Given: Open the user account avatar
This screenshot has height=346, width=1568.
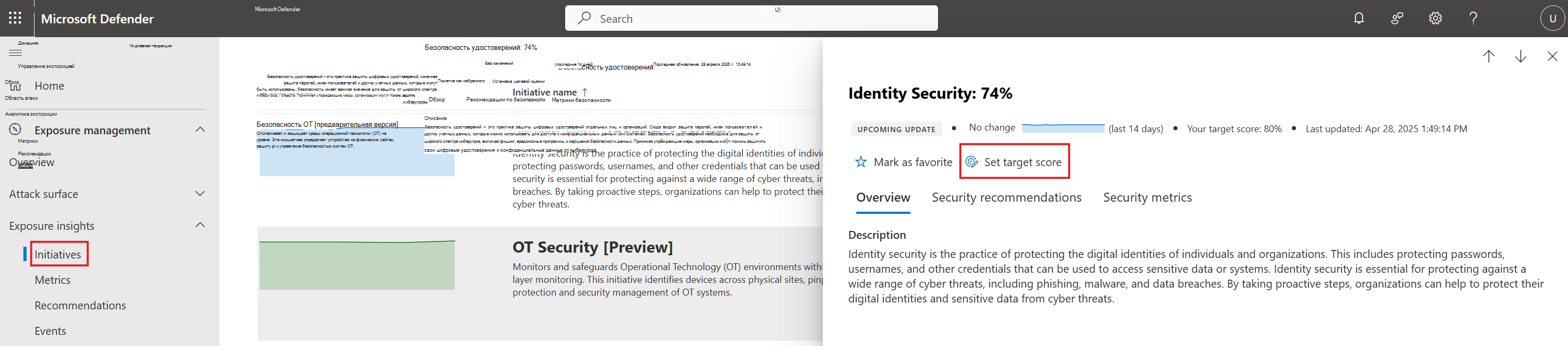Looking at the screenshot, I should pos(1552,18).
